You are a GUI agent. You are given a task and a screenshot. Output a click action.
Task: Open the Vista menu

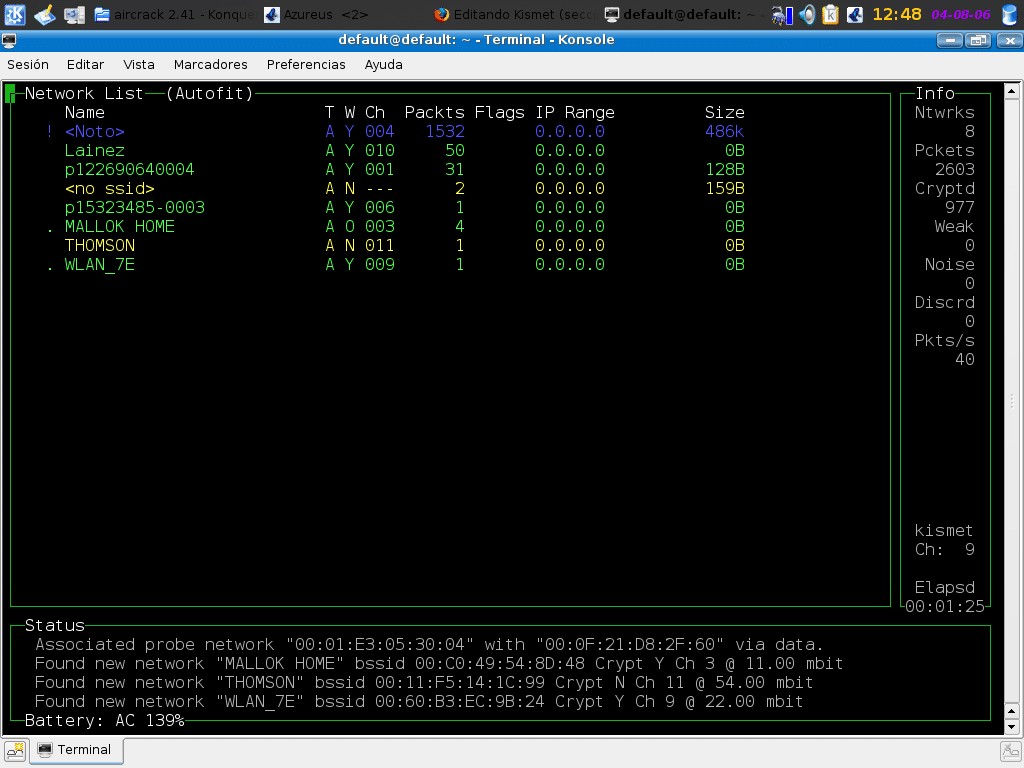[x=139, y=64]
